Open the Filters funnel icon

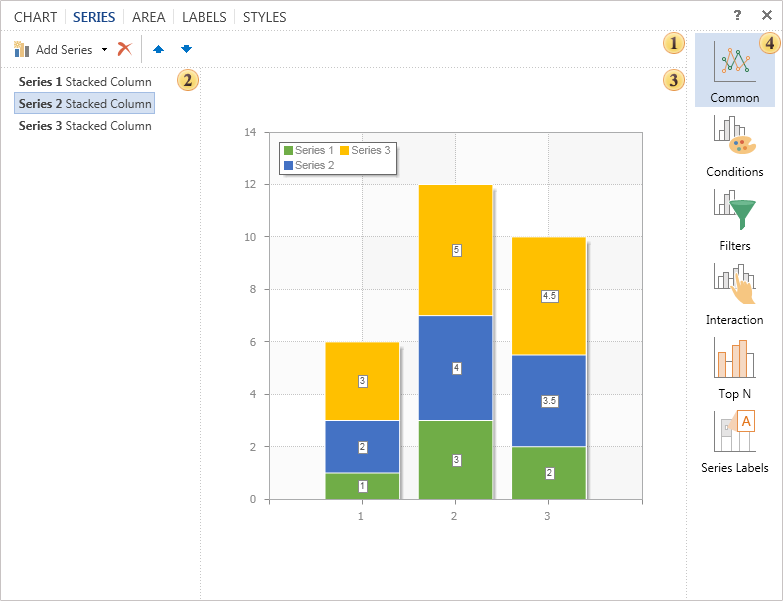tap(734, 211)
